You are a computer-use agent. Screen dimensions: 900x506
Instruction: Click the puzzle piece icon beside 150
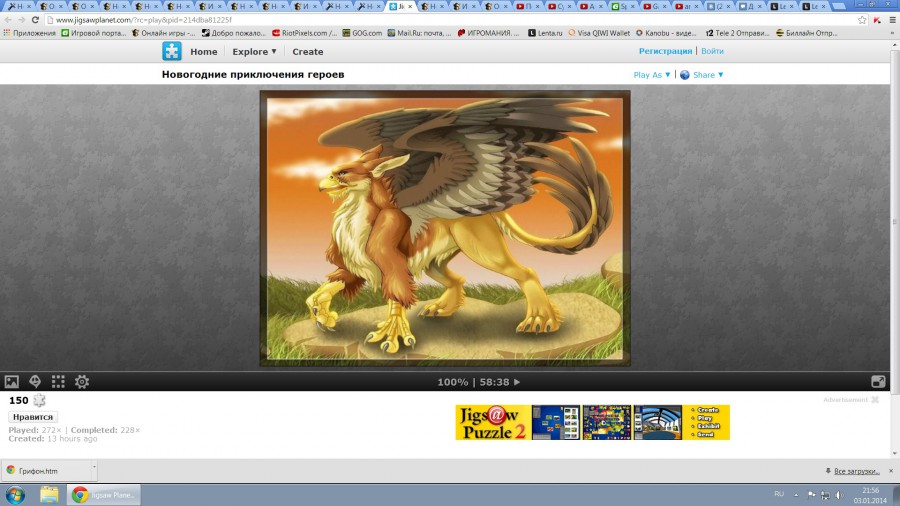pyautogui.click(x=39, y=400)
